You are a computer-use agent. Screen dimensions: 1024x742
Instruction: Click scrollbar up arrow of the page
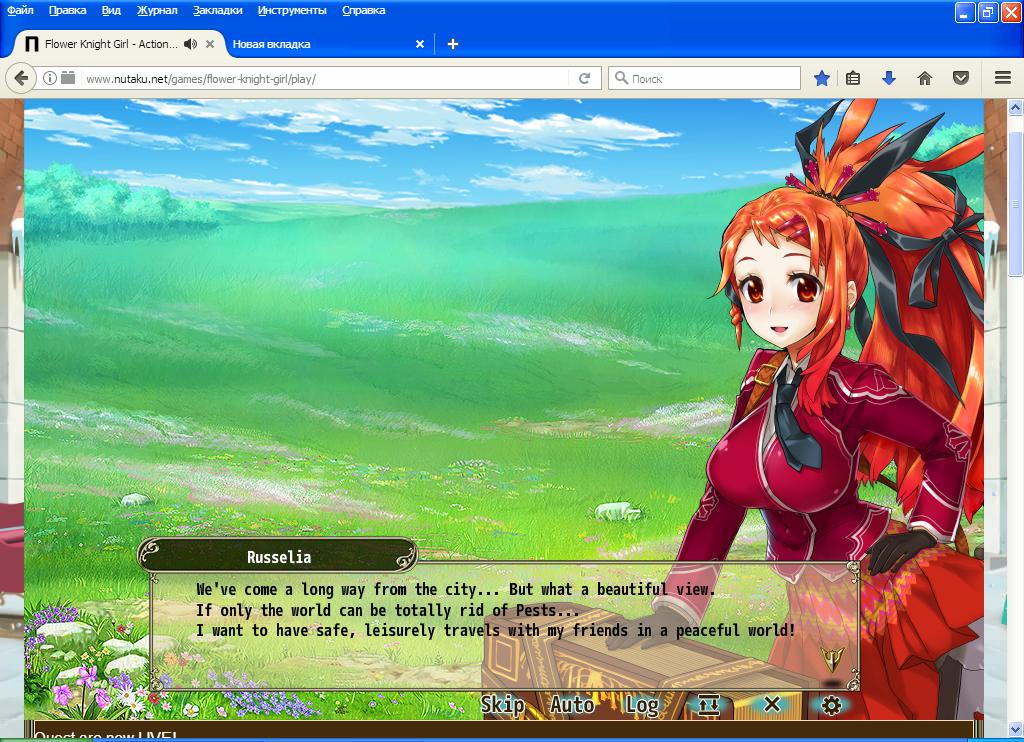click(1015, 106)
